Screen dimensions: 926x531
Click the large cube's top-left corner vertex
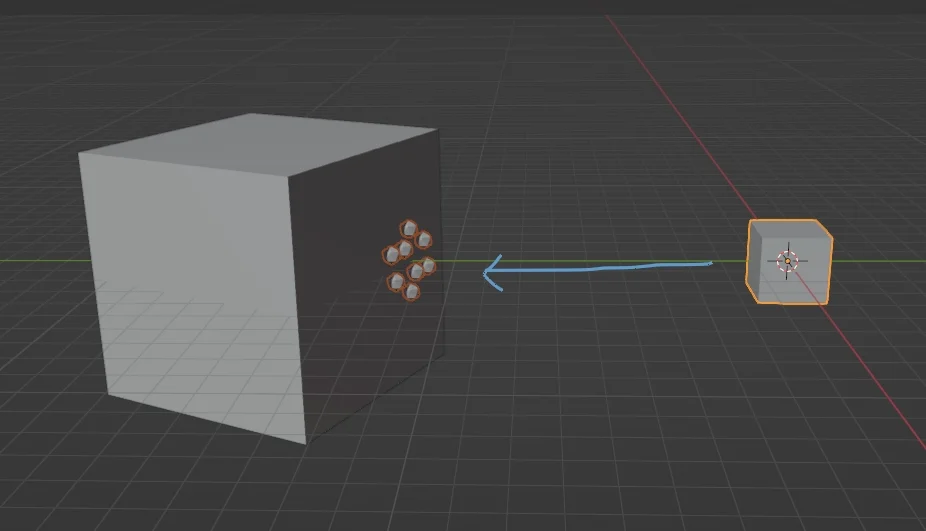coord(80,154)
